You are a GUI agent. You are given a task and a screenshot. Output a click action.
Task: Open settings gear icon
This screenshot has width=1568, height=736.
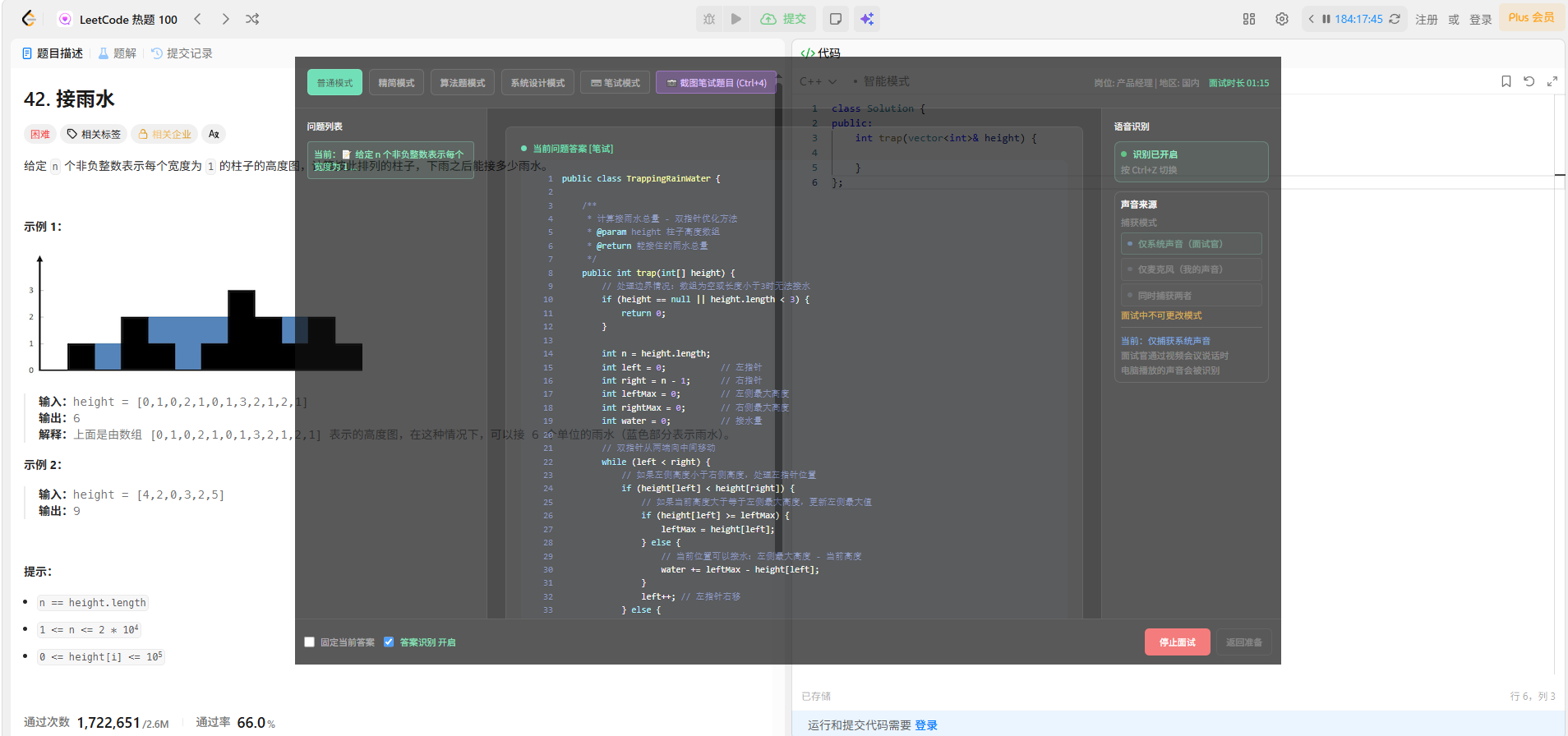click(1282, 19)
